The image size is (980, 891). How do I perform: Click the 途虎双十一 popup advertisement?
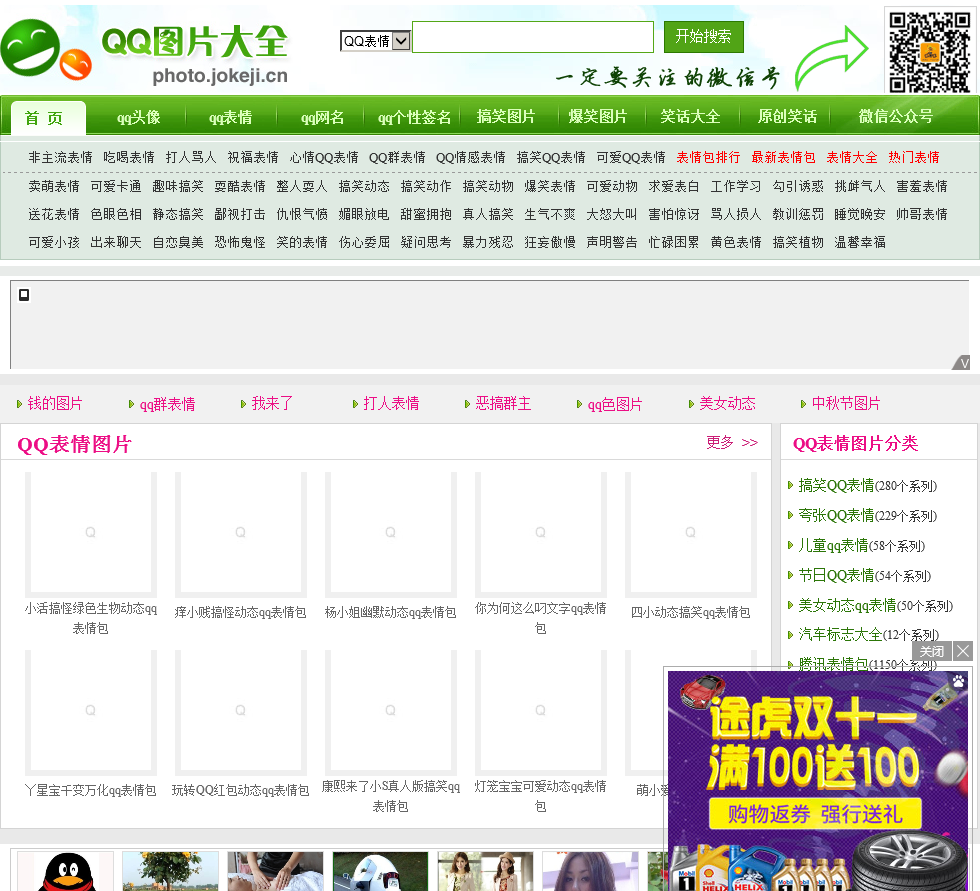pos(818,781)
